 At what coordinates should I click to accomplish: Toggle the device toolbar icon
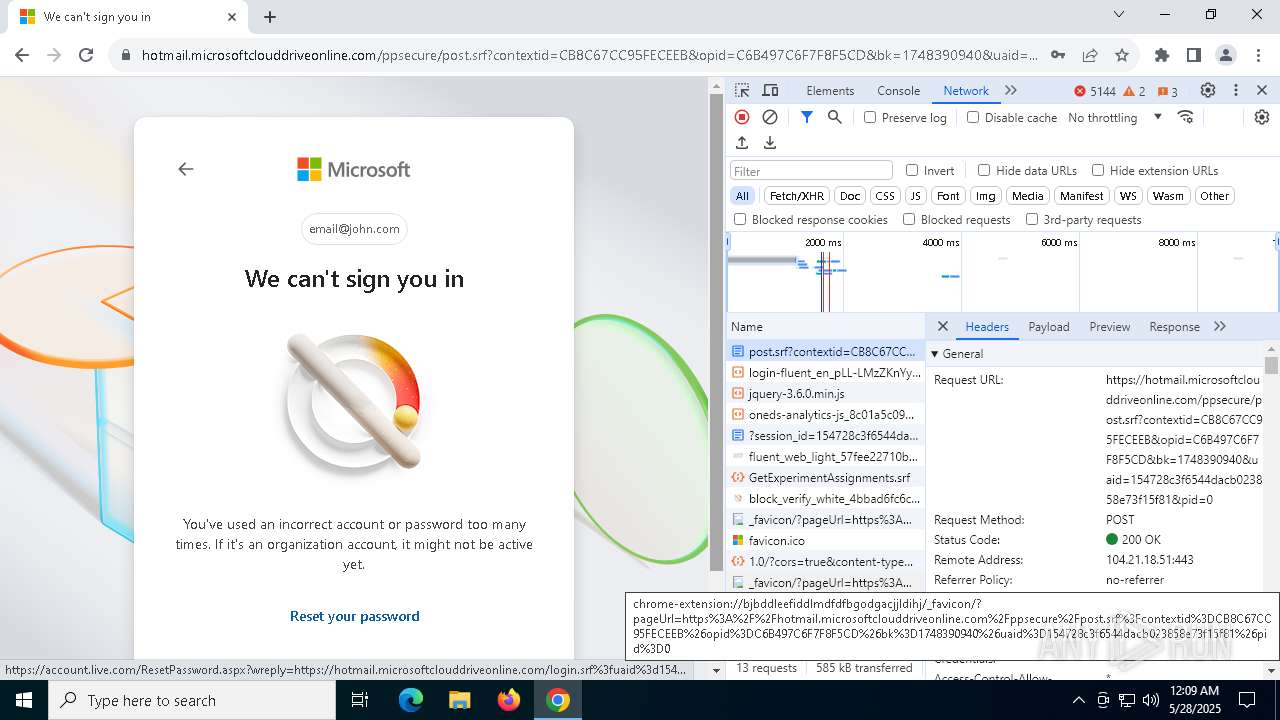pos(770,90)
